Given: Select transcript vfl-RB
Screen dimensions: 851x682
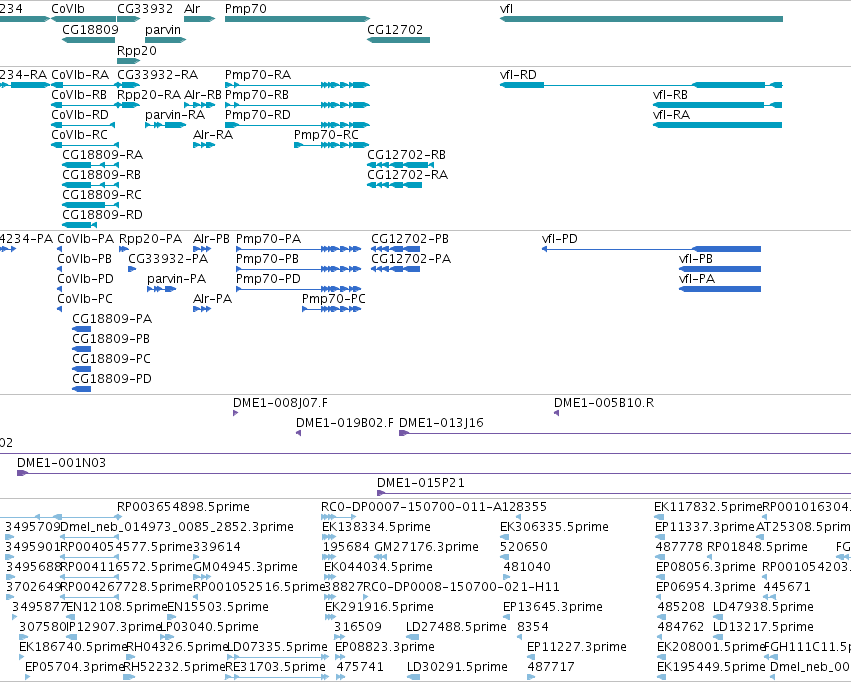Looking at the screenshot, I should (717, 105).
